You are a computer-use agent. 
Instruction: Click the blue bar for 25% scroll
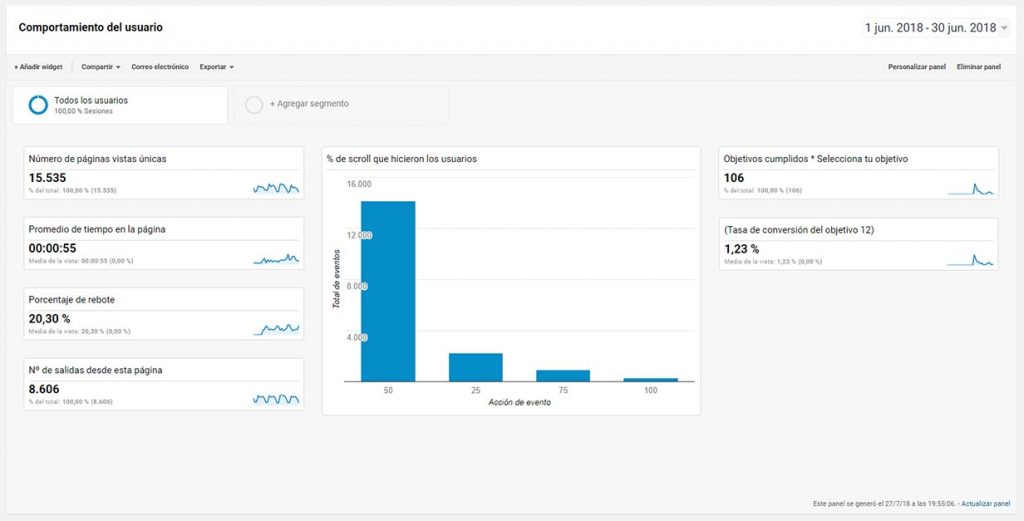pos(476,367)
